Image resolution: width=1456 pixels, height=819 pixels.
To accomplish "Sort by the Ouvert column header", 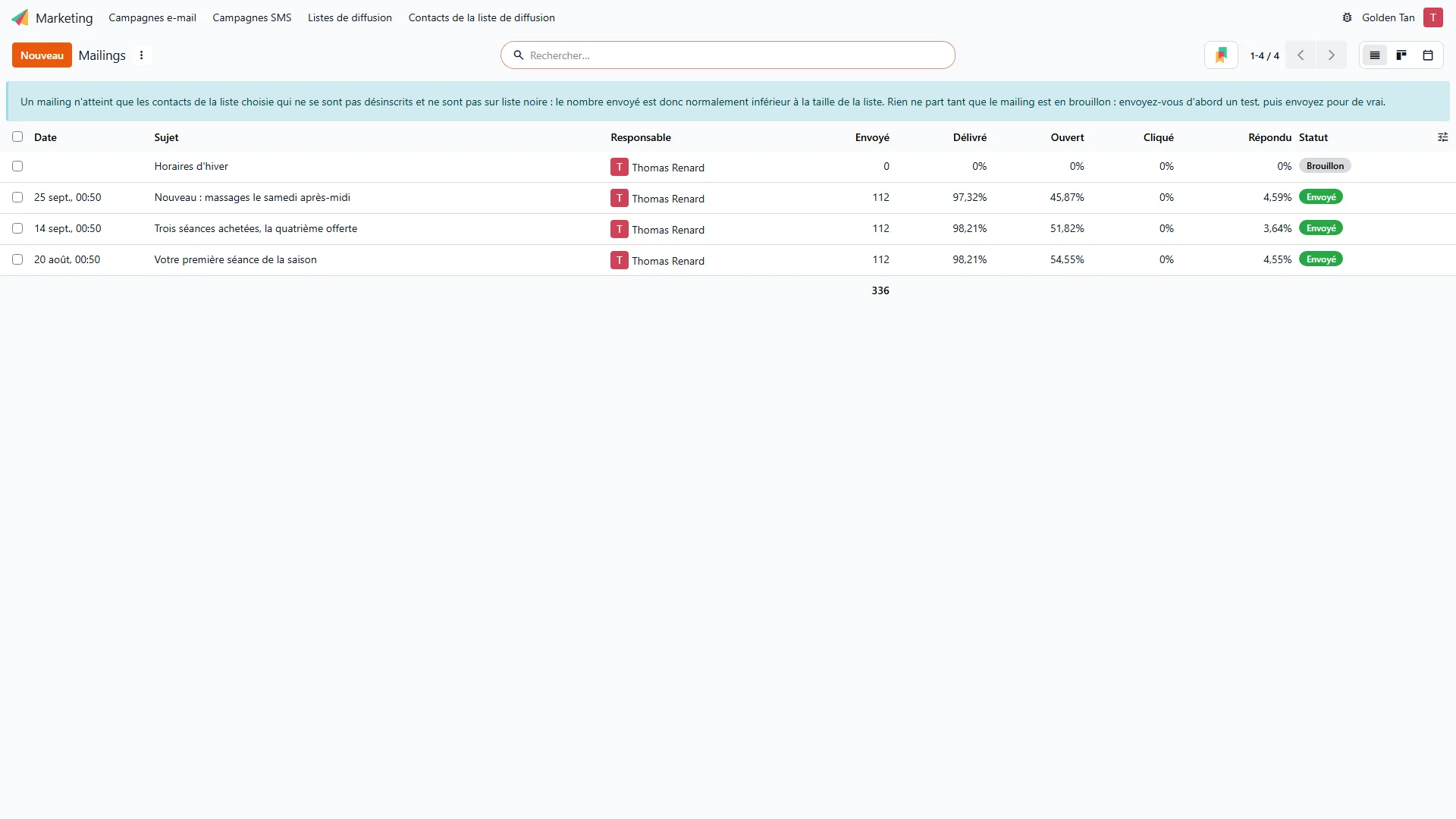I will pos(1067,137).
